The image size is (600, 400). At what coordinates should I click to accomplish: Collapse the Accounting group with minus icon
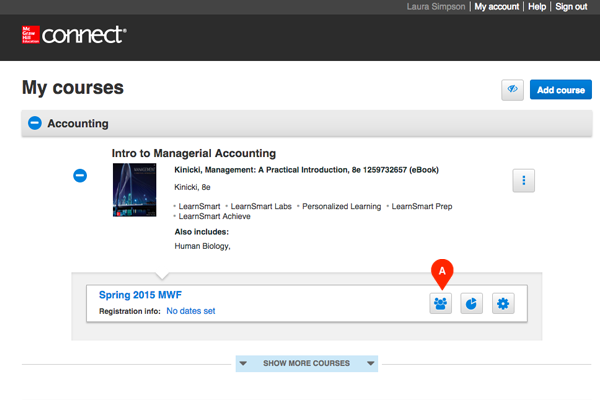(35, 124)
